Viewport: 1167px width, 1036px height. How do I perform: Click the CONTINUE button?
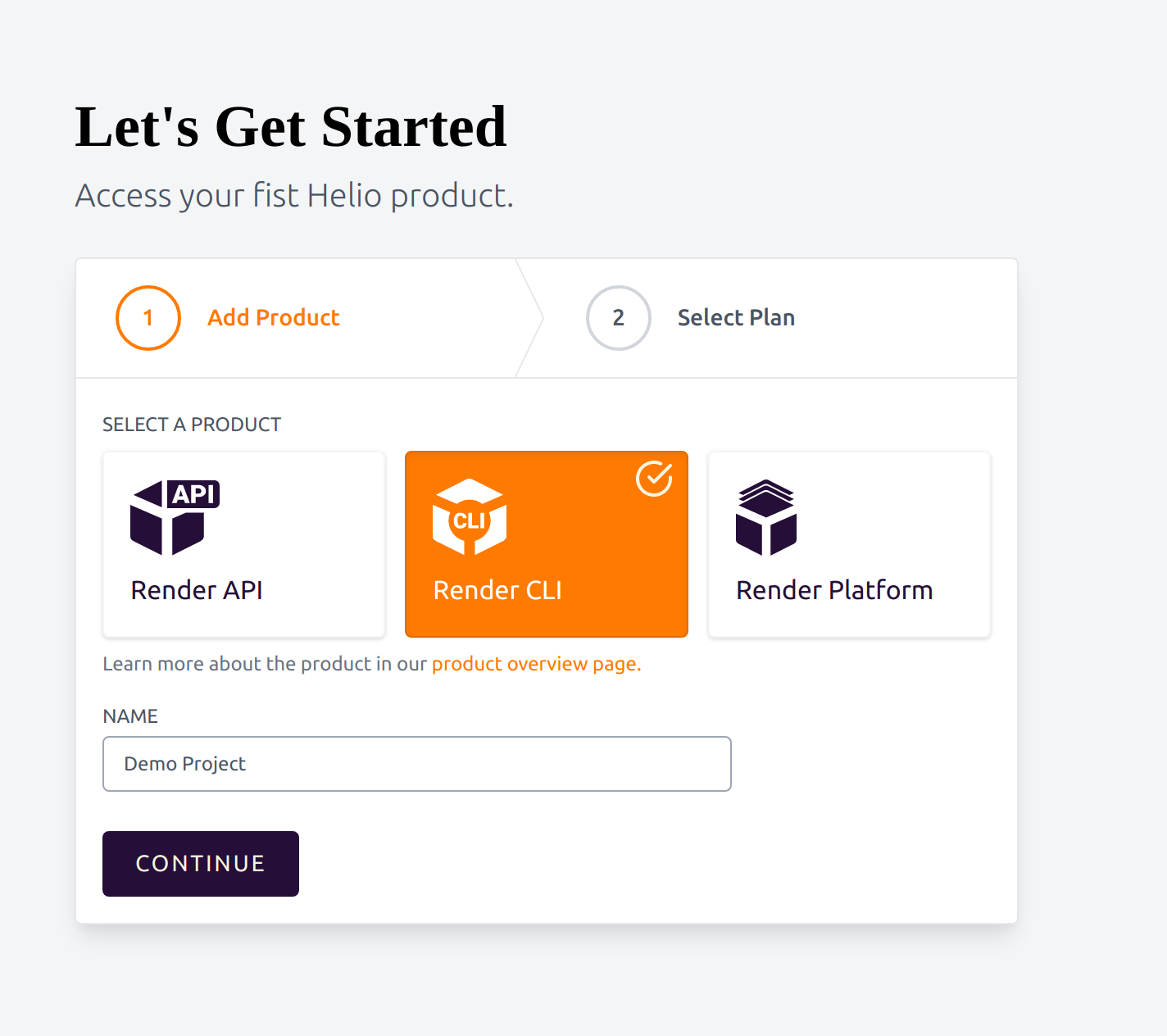(201, 864)
